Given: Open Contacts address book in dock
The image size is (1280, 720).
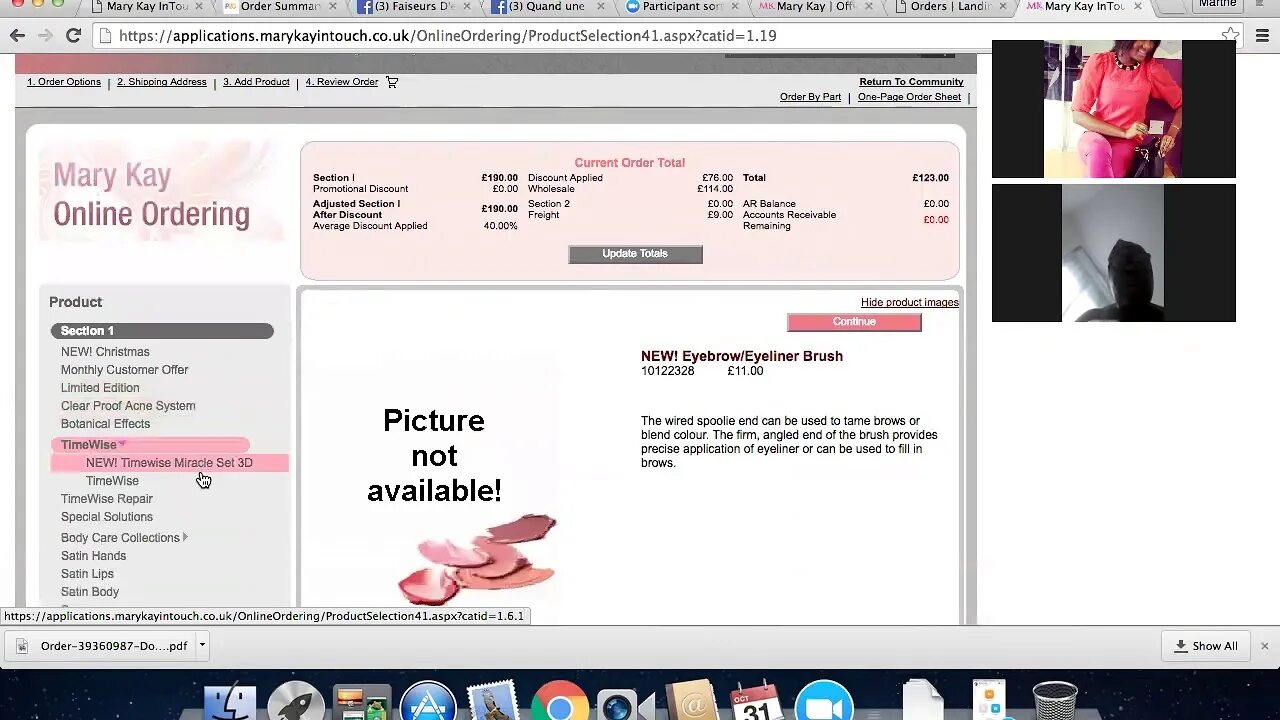Looking at the screenshot, I should click(691, 702).
